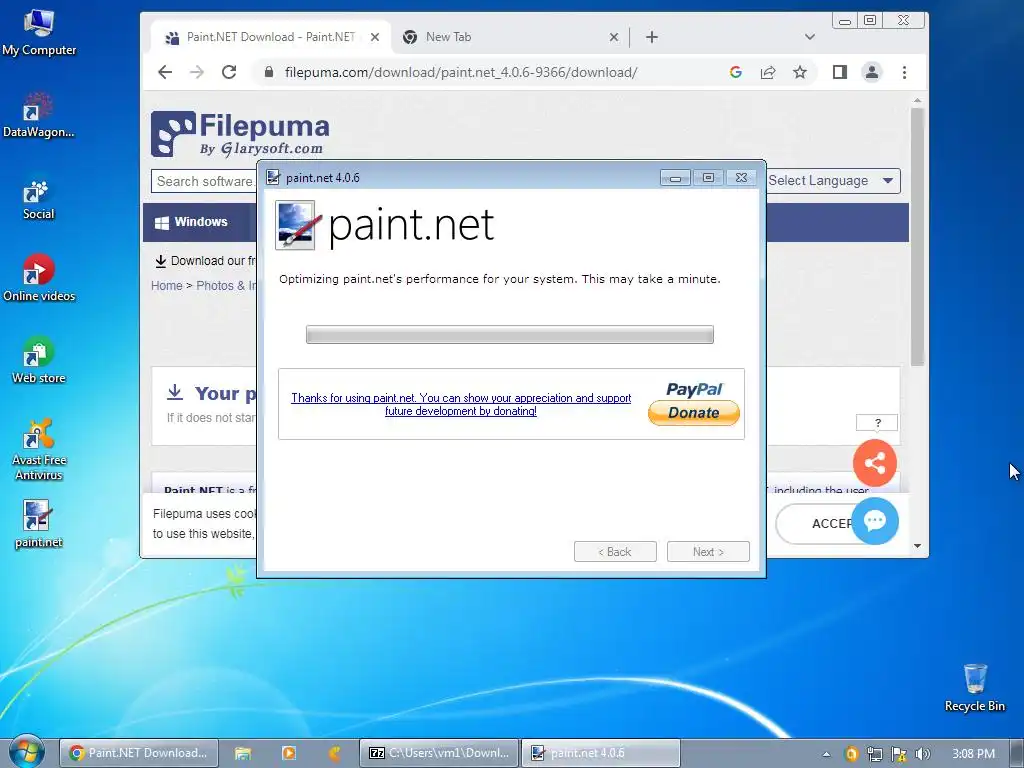
Task: Click the Filepuma logo
Action: [x=240, y=134]
